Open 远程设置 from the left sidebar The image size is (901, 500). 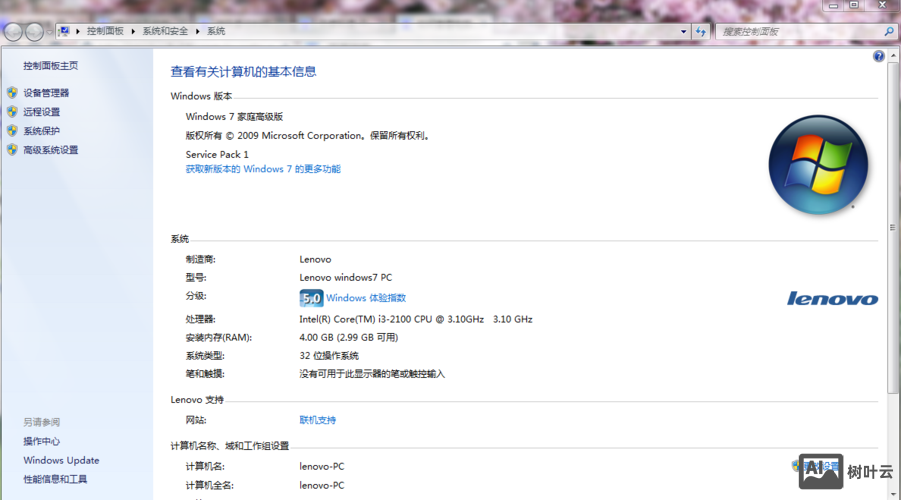(42, 112)
